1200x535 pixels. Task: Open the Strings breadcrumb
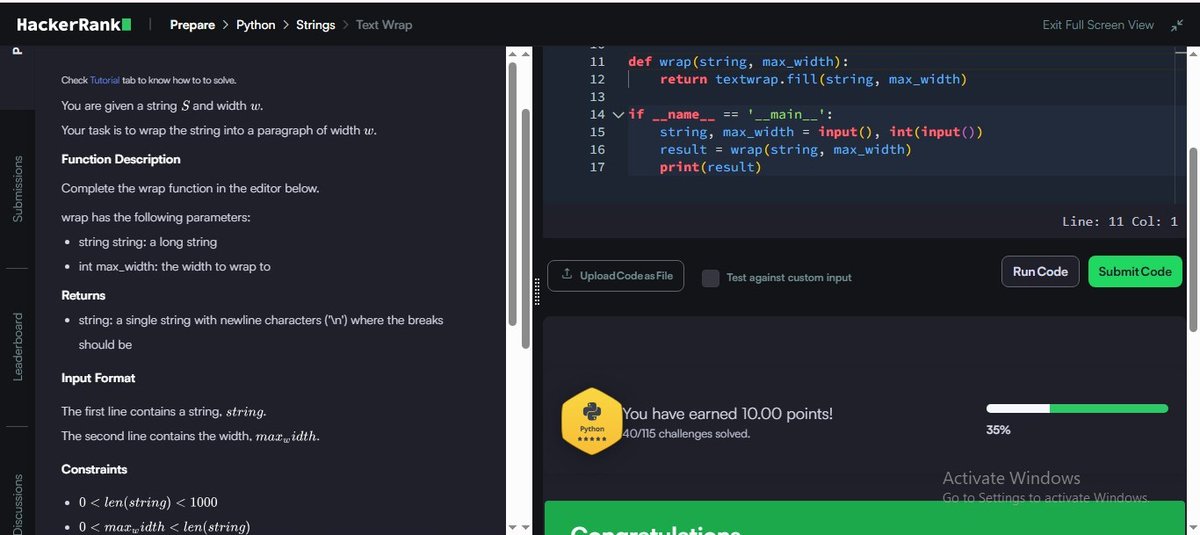coord(315,25)
